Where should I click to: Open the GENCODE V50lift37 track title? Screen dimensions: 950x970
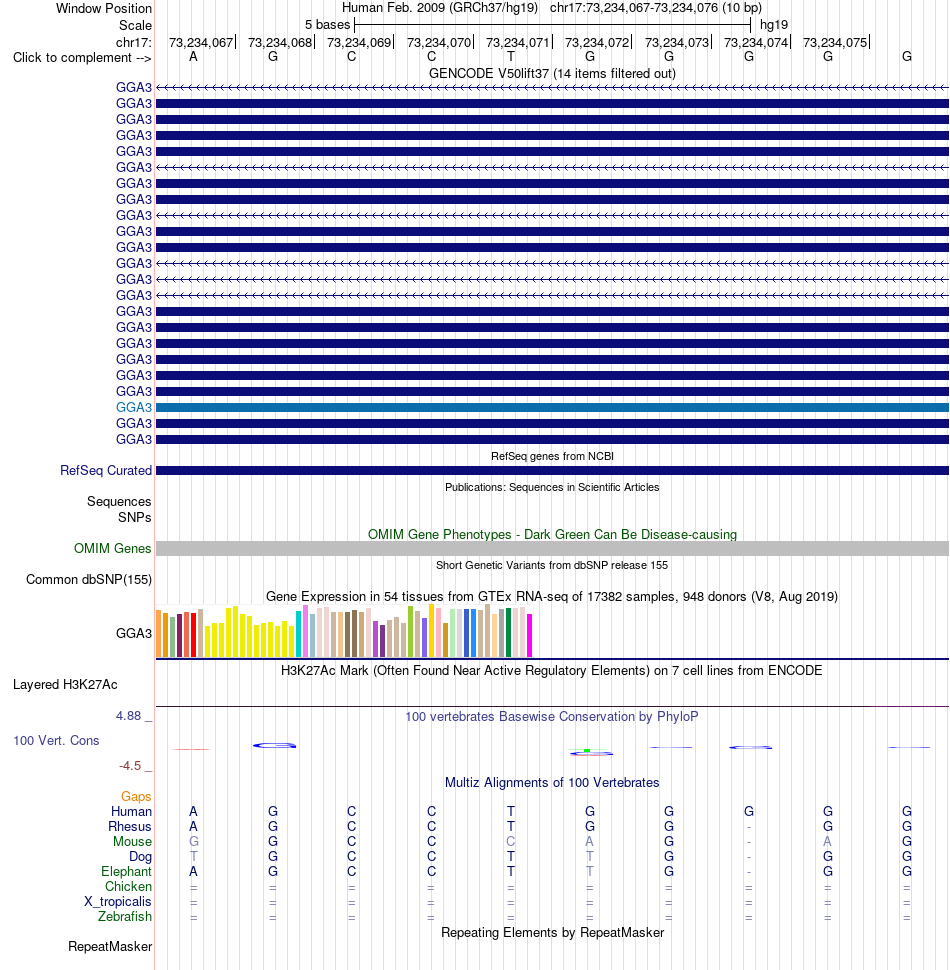click(x=552, y=74)
